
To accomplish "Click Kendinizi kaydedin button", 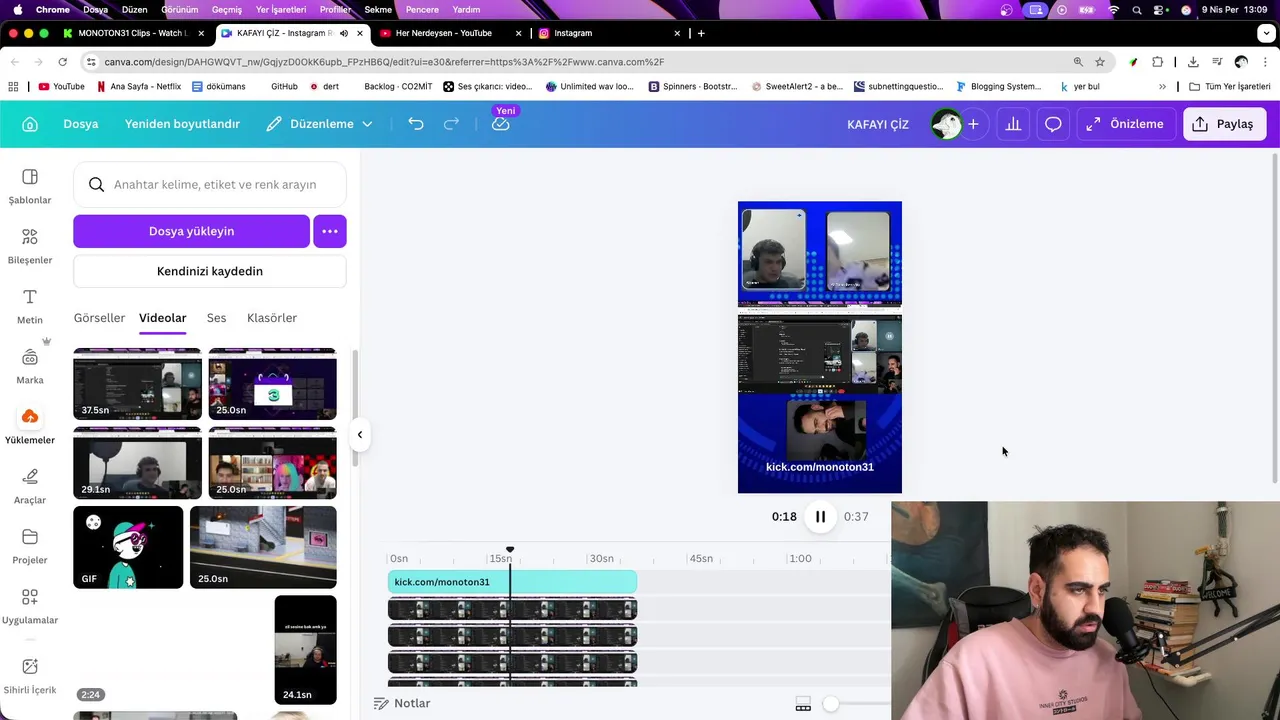I will pyautogui.click(x=210, y=271).
